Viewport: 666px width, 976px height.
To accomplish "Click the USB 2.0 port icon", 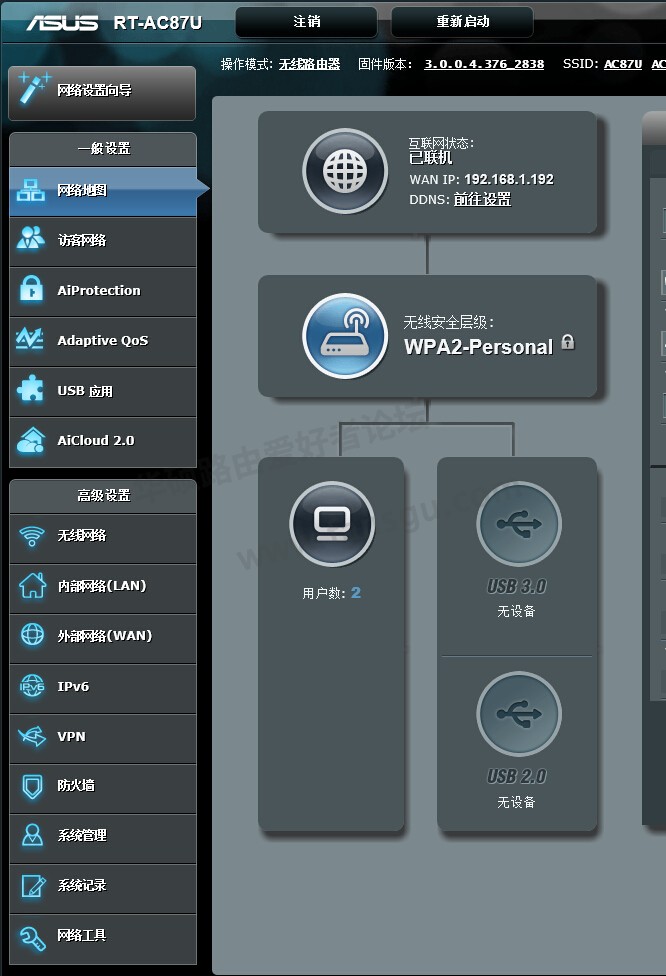I will [x=518, y=713].
